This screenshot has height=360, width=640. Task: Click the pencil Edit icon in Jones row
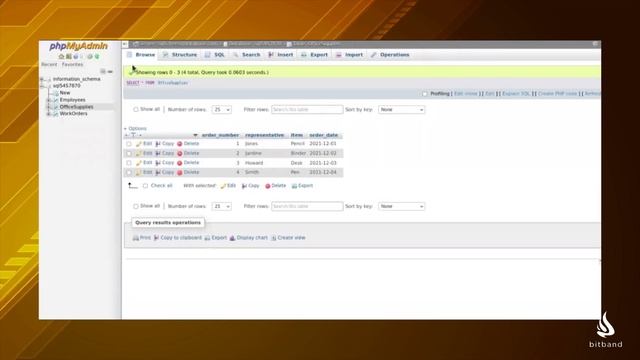pos(139,144)
